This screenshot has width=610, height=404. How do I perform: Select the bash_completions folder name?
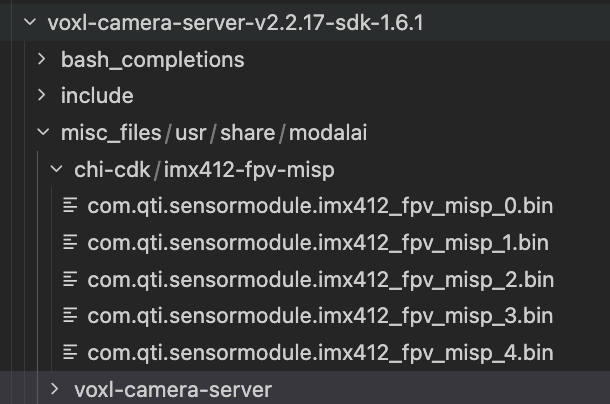pos(152,59)
